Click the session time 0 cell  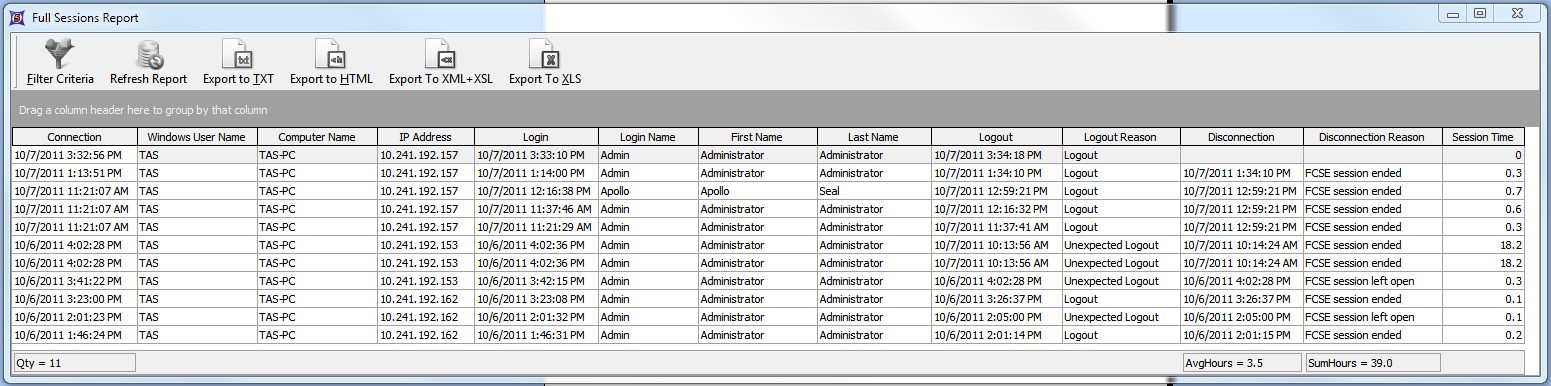(1483, 155)
